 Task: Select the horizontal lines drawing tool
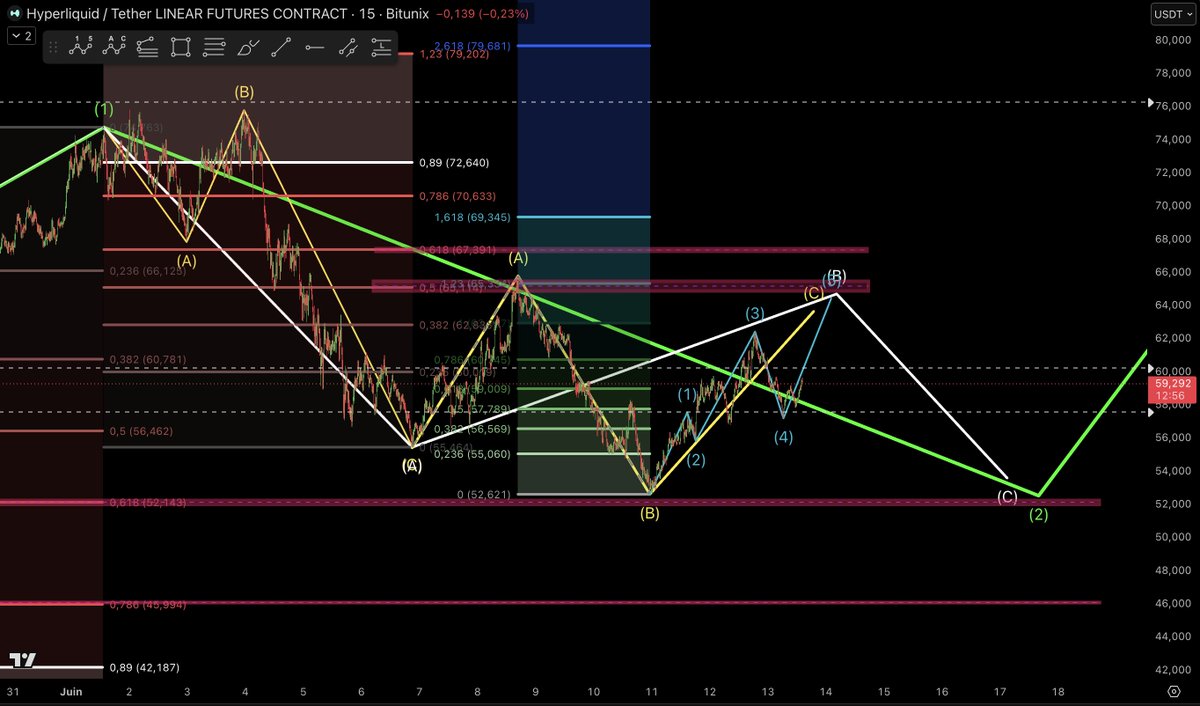pos(214,46)
